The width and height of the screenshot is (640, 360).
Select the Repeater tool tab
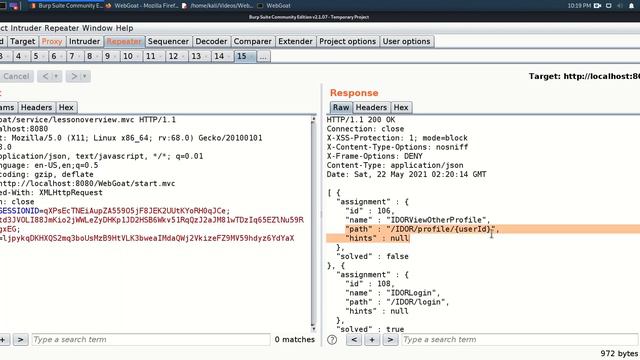[x=124, y=41]
